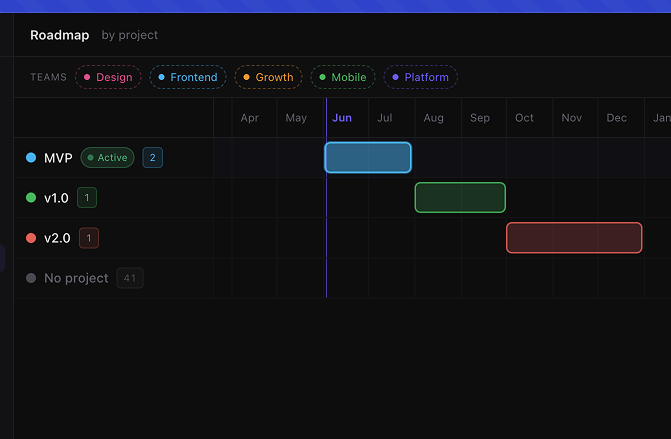Click the red v2.0 project dot
Screen dimensions: 671x439
click(x=31, y=238)
